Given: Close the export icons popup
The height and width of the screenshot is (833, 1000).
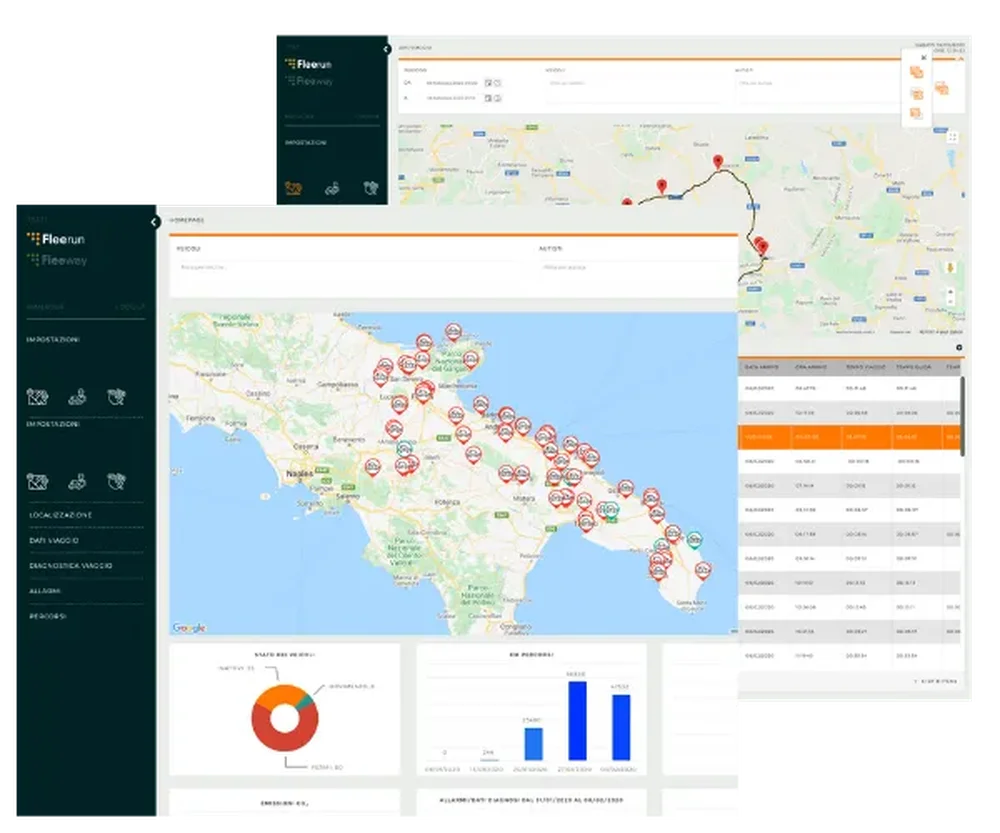Looking at the screenshot, I should (x=923, y=57).
